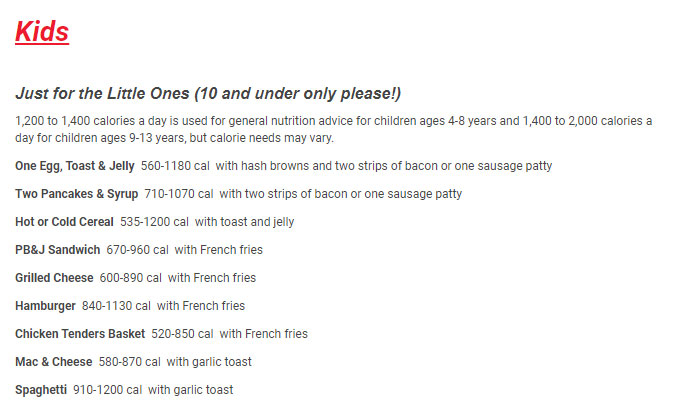Click the red Kids heading link
The width and height of the screenshot is (687, 415).
[42, 32]
